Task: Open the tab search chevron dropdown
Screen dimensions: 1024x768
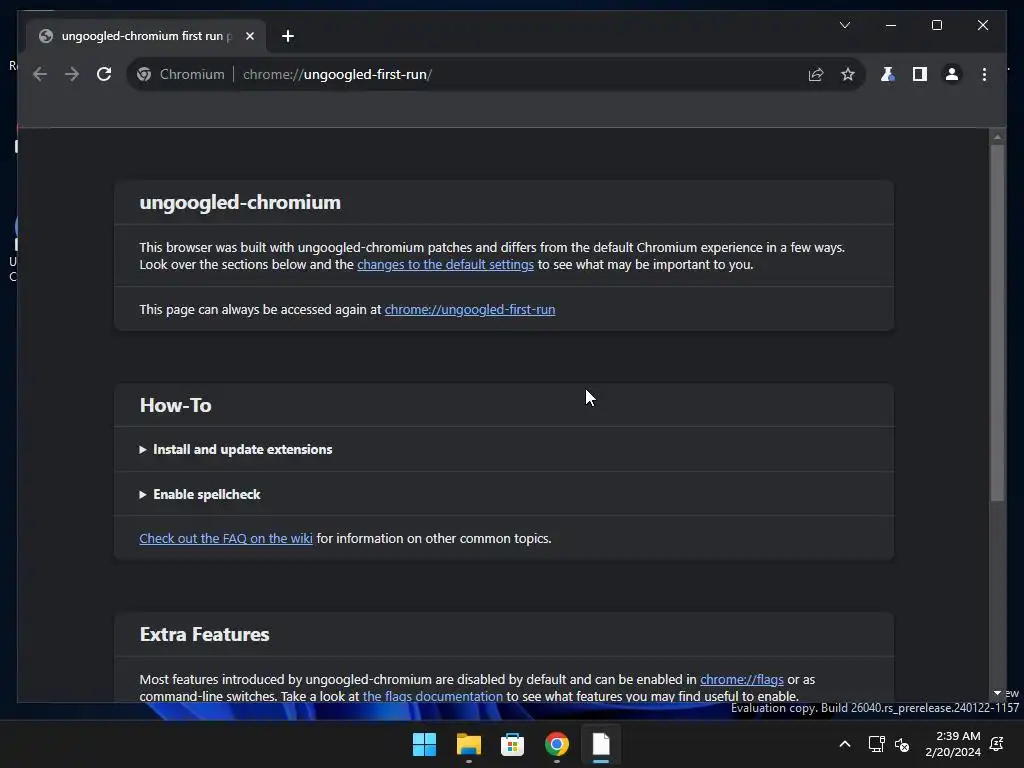Action: pos(845,25)
